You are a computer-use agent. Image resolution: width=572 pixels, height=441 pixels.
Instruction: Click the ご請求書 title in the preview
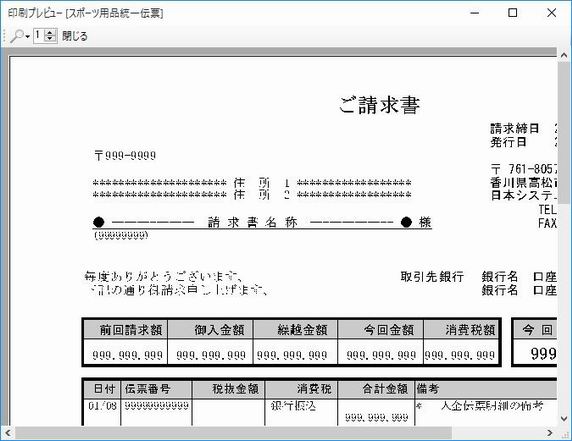click(x=379, y=105)
